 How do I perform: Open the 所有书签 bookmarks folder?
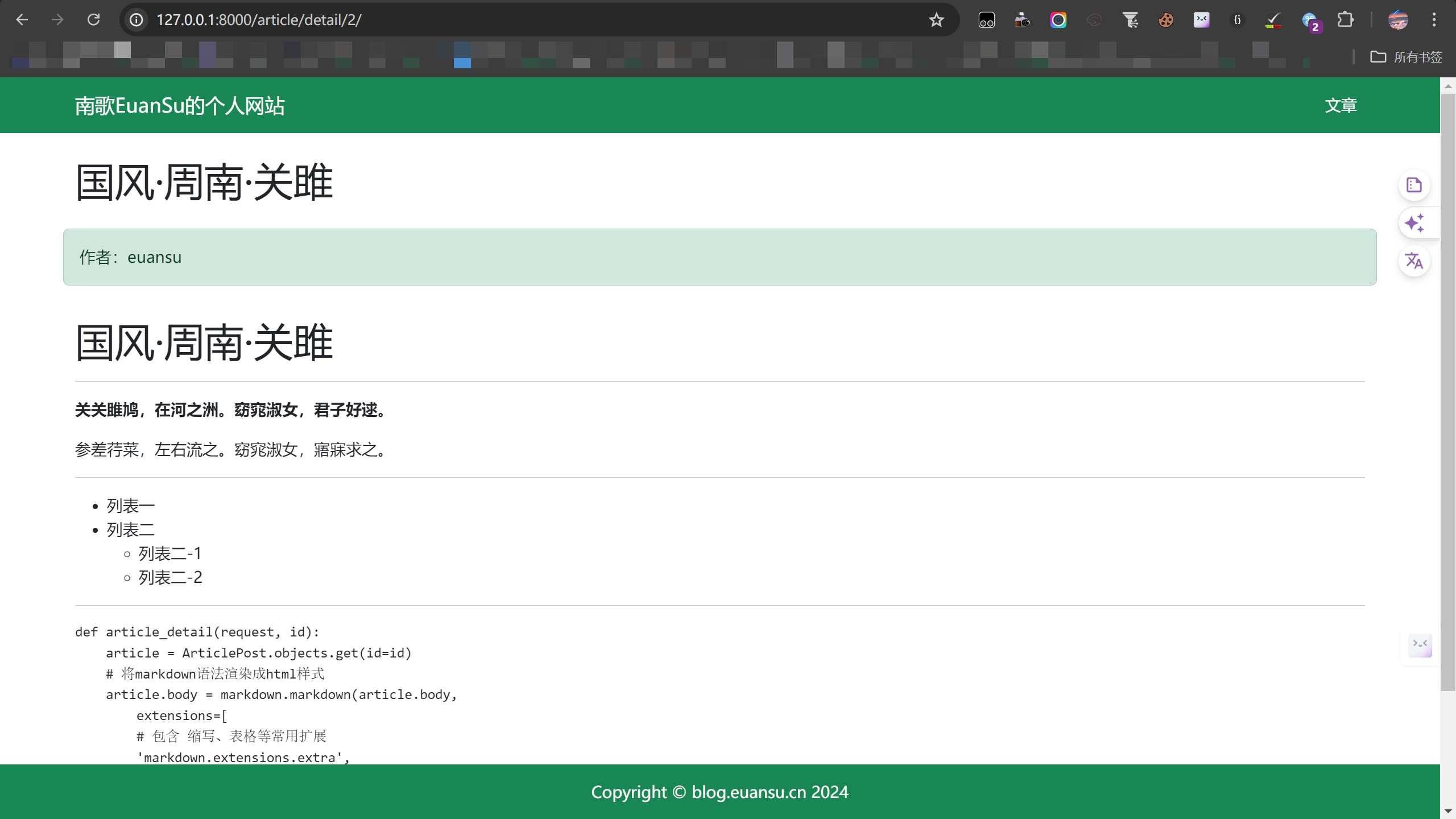click(1406, 57)
